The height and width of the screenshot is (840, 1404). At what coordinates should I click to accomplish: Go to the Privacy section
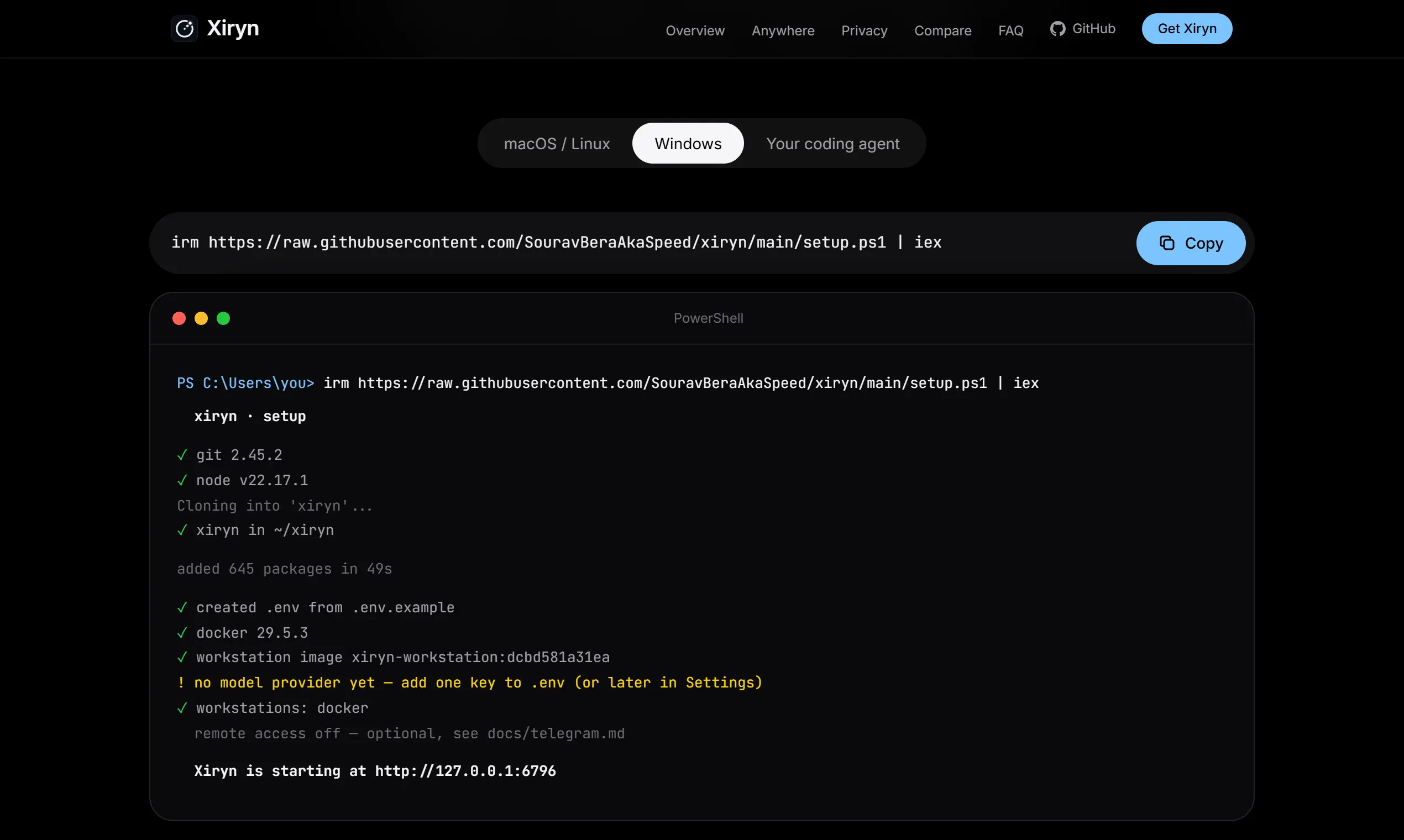pyautogui.click(x=864, y=30)
